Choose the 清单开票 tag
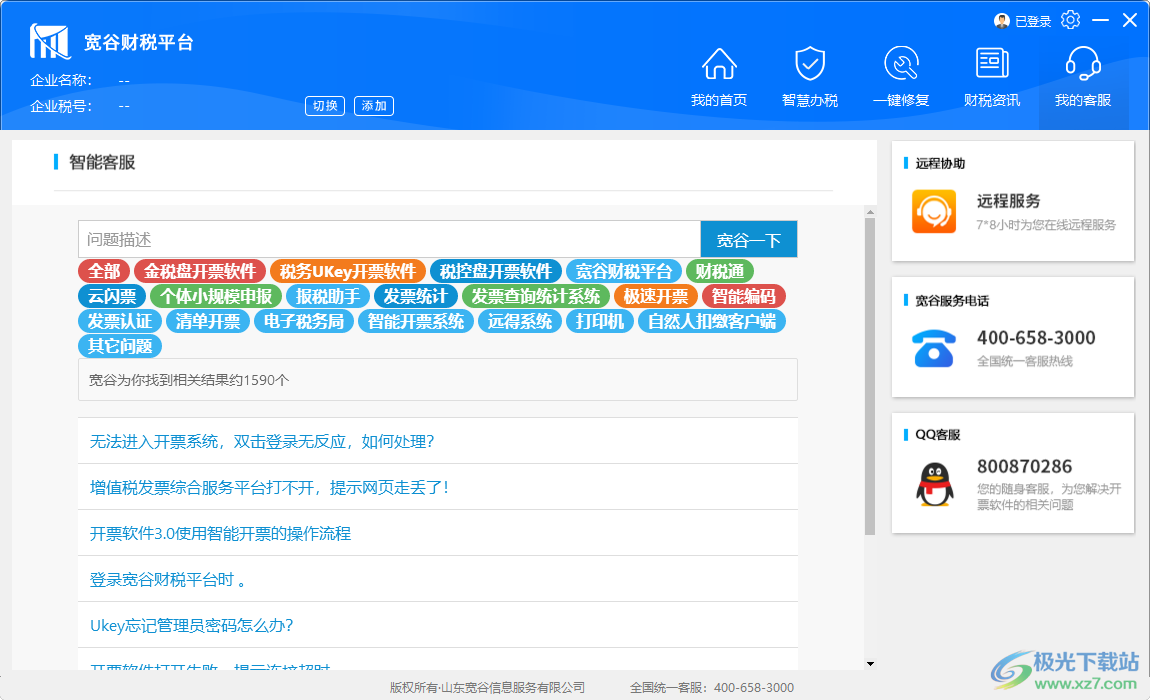The height and width of the screenshot is (700, 1150). coord(208,321)
